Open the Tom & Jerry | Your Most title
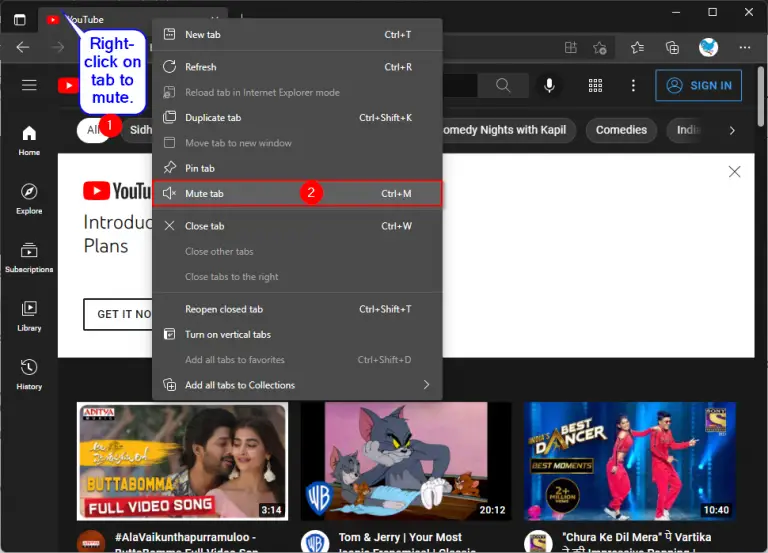Viewport: 768px width, 553px height. pos(407,543)
